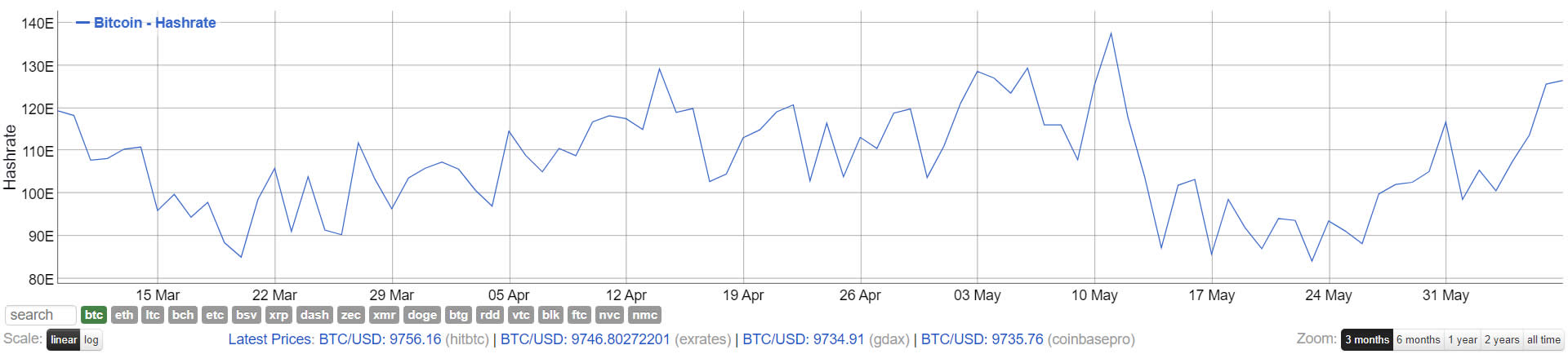Toggle the Bitcoin - Hashrate legend entry
The height and width of the screenshot is (354, 1568).
point(146,23)
